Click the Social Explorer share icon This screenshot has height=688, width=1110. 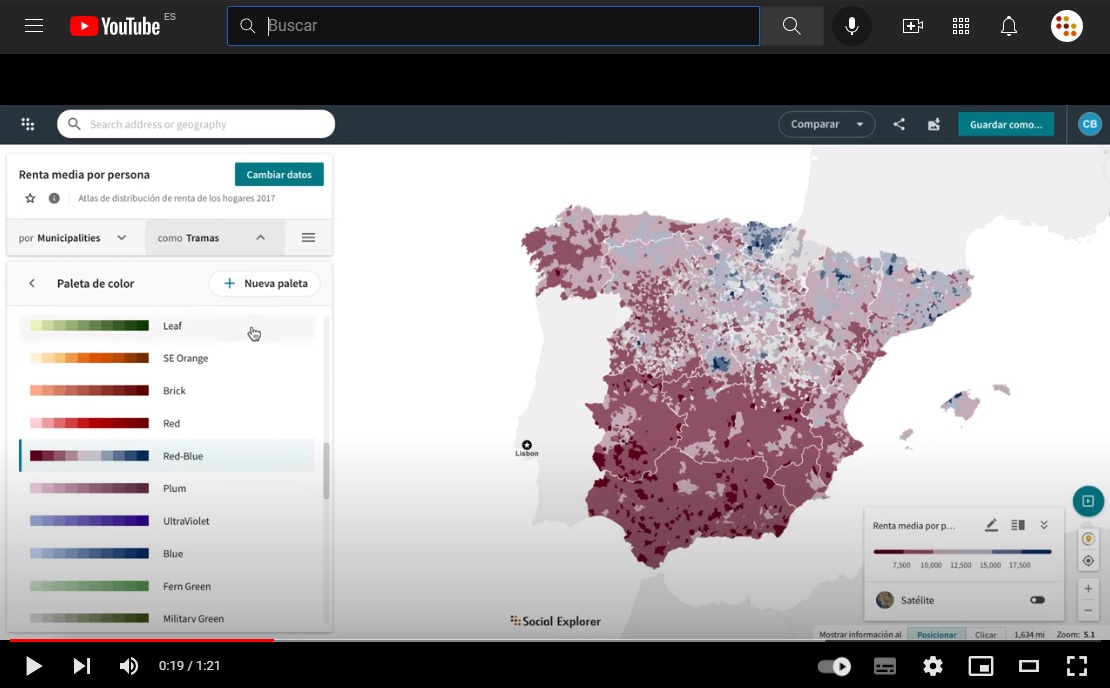(x=899, y=124)
